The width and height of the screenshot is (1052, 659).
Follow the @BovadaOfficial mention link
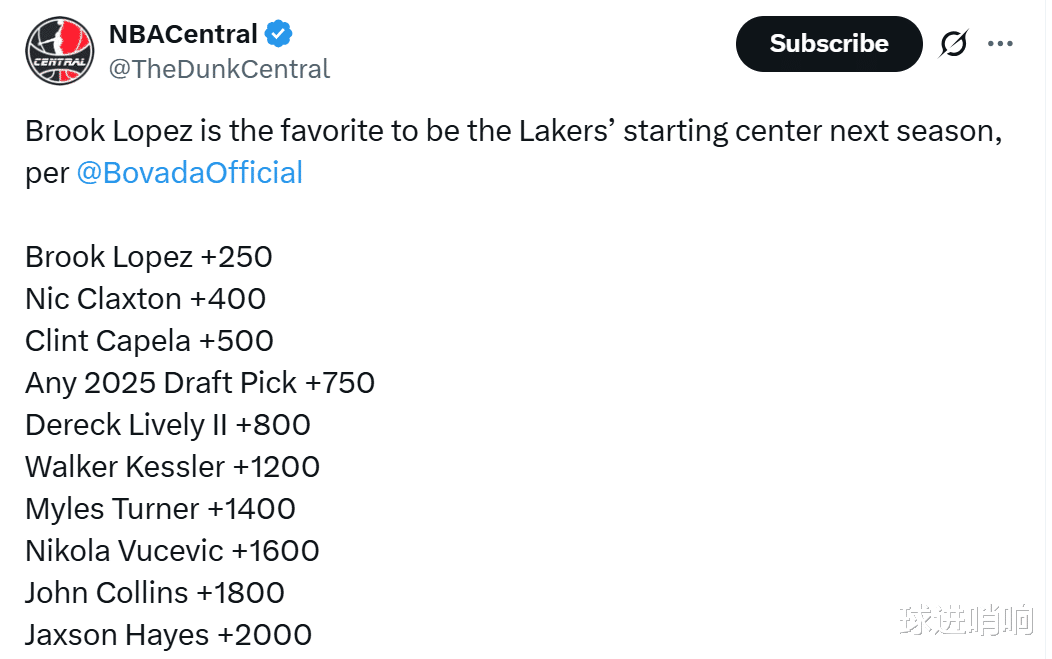click(190, 172)
